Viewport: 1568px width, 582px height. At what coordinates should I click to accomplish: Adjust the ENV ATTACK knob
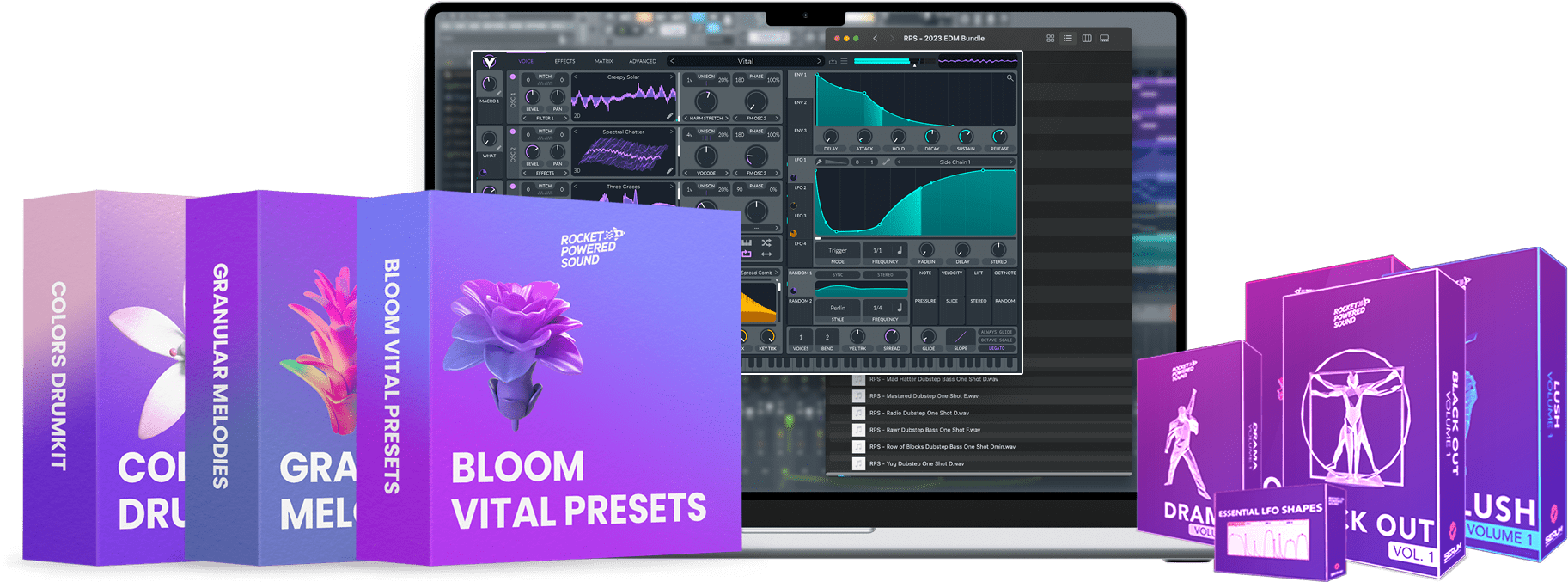pyautogui.click(x=864, y=137)
